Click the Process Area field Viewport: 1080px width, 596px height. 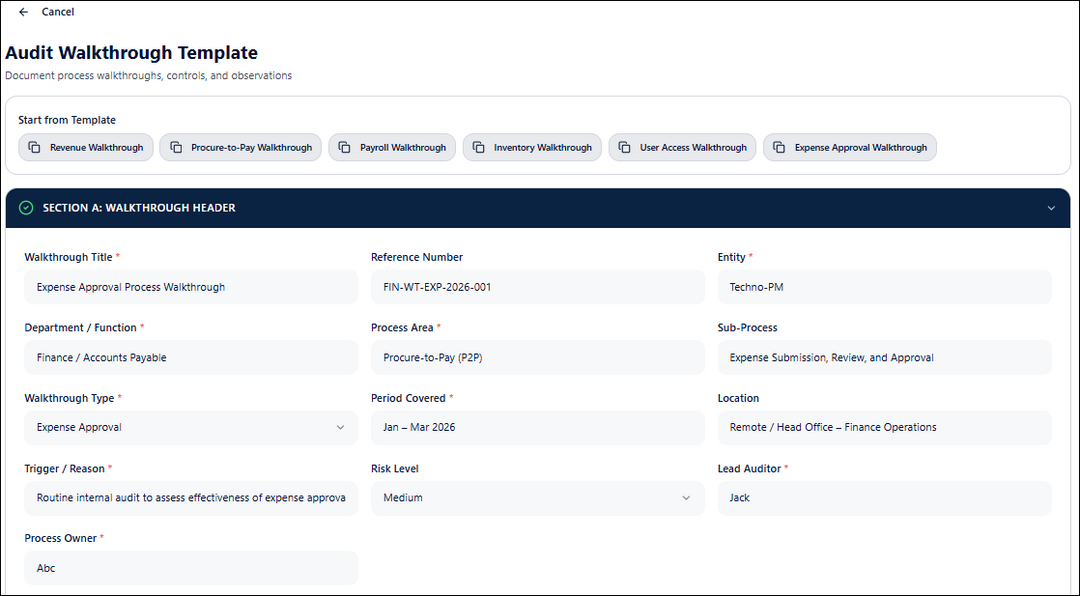coord(538,357)
